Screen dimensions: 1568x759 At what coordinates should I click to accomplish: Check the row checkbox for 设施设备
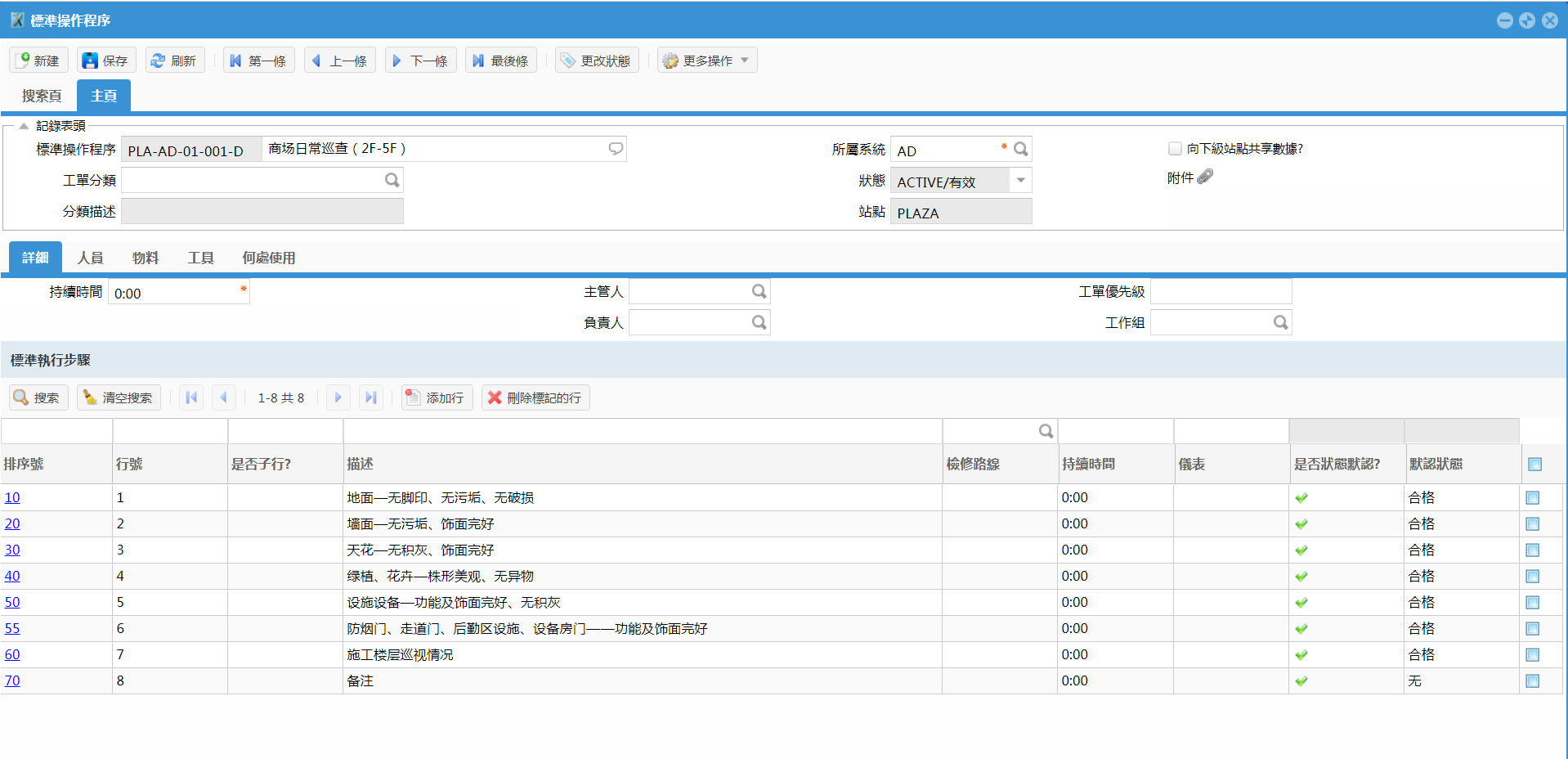click(1533, 603)
